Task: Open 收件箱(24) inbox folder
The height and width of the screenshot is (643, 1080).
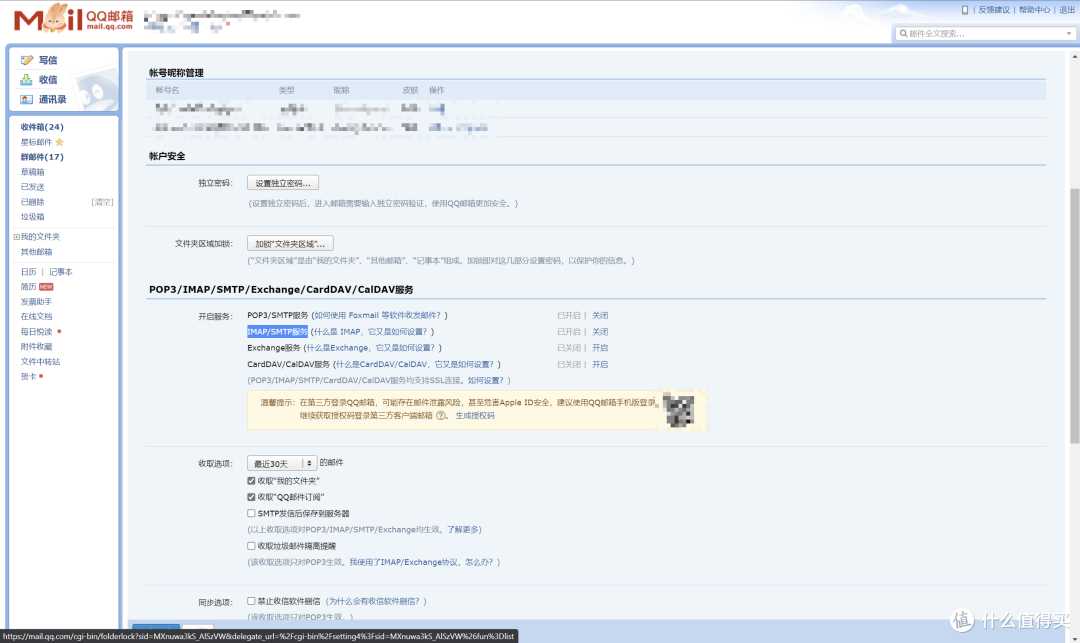Action: click(x=42, y=127)
